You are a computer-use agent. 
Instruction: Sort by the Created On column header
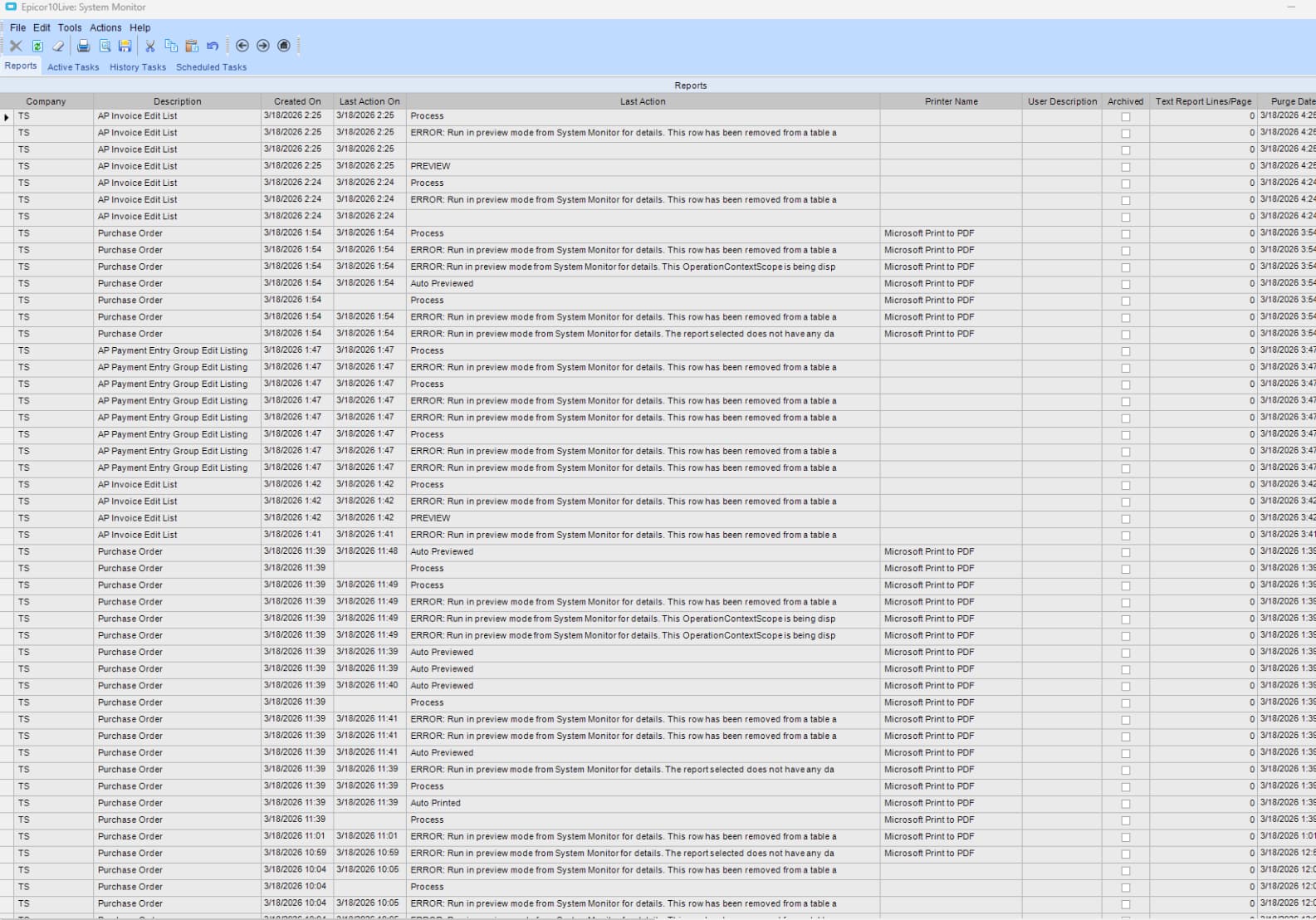[x=297, y=101]
